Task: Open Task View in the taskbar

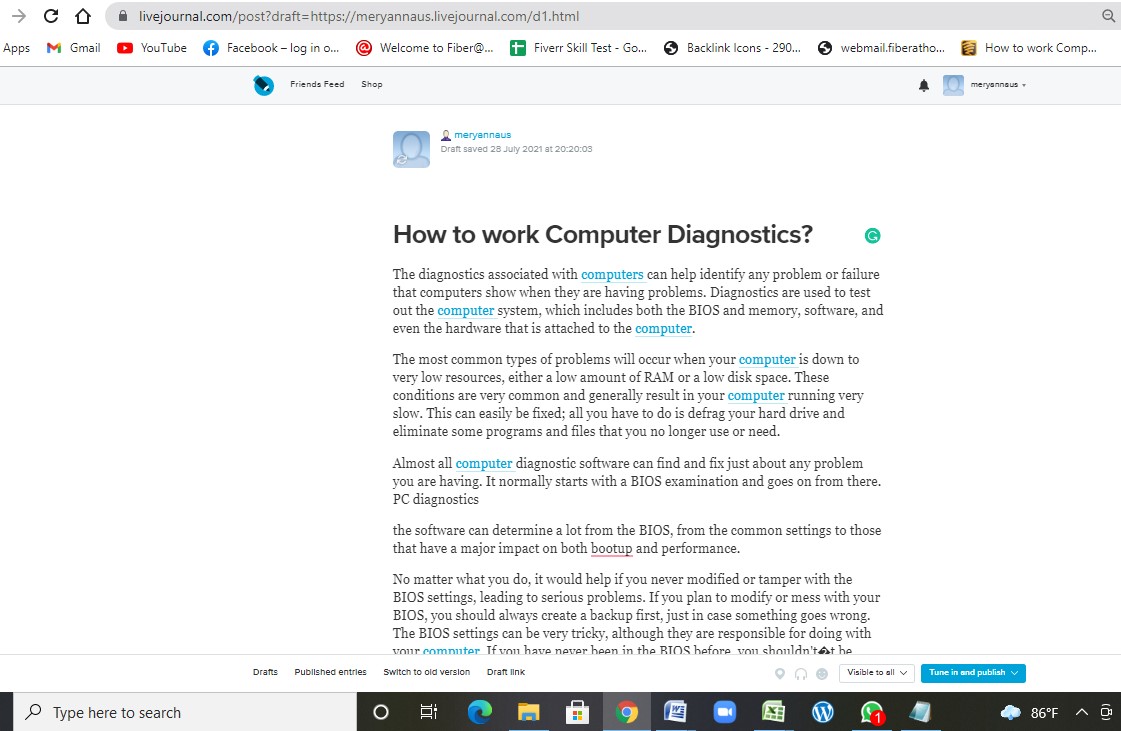Action: pyautogui.click(x=429, y=712)
